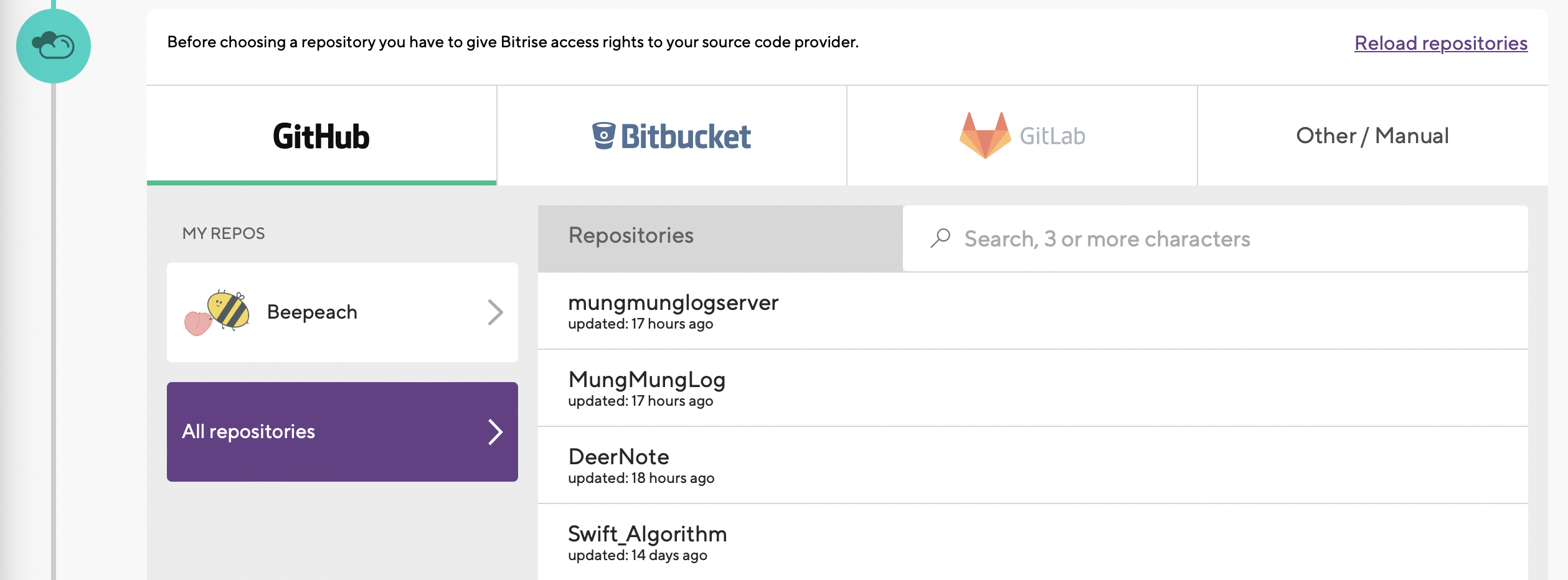Expand the All repositories chevron arrow

(x=495, y=432)
